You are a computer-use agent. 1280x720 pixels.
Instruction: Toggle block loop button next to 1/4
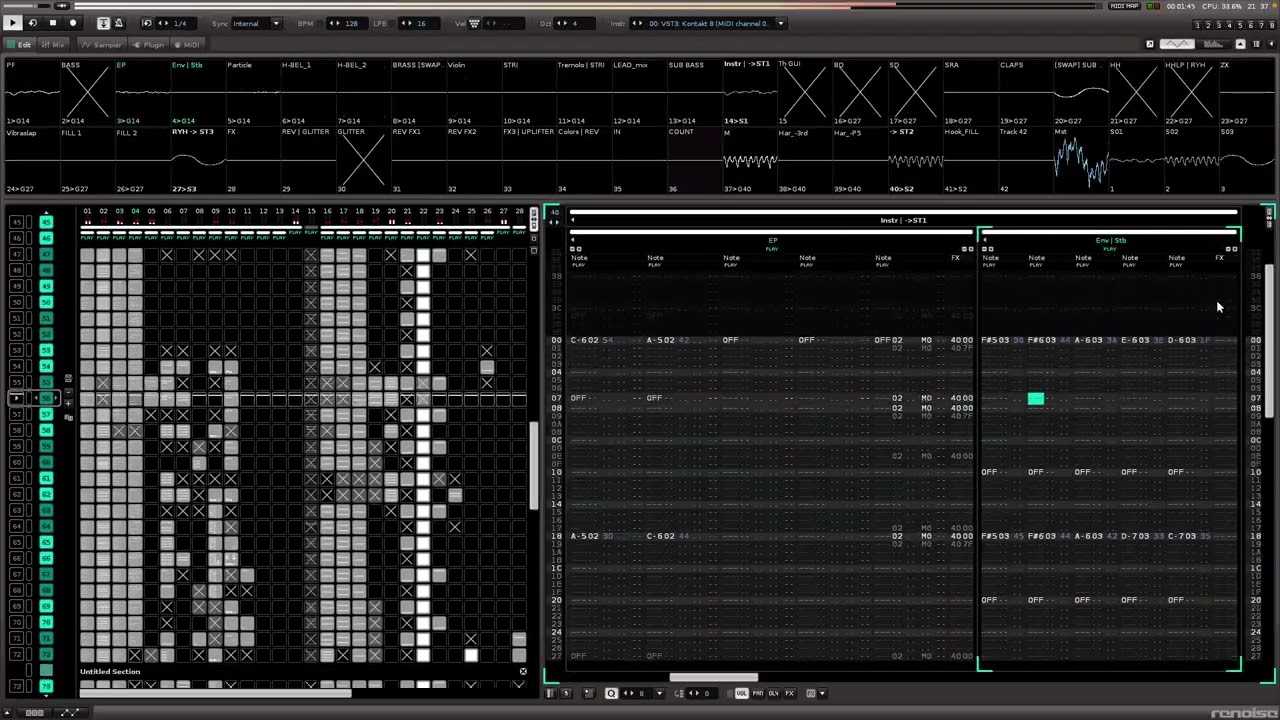[147, 23]
